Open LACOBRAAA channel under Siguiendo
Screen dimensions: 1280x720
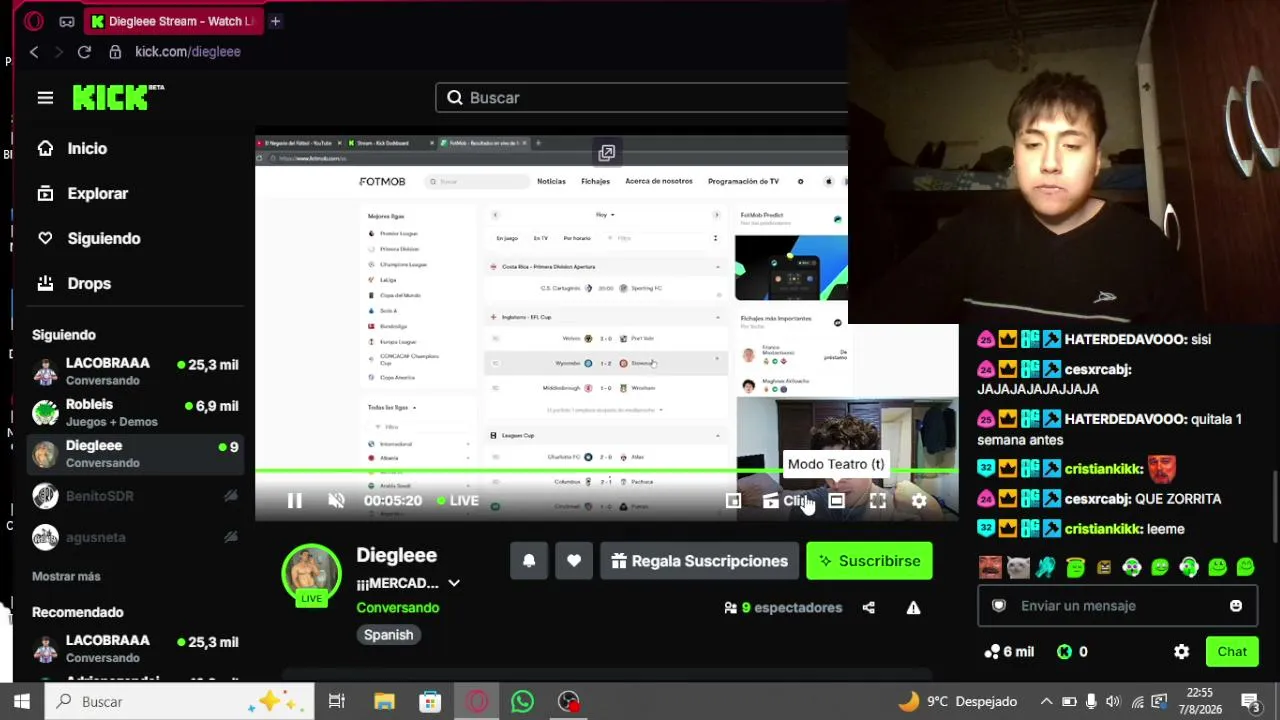tap(136, 372)
